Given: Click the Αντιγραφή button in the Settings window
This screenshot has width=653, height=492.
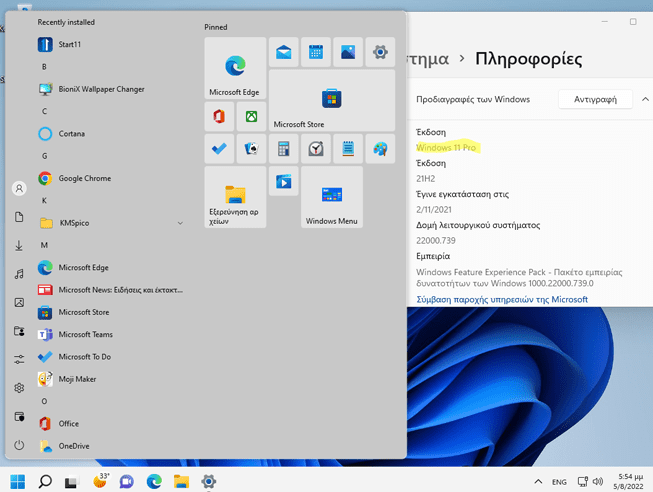Looking at the screenshot, I should [595, 99].
